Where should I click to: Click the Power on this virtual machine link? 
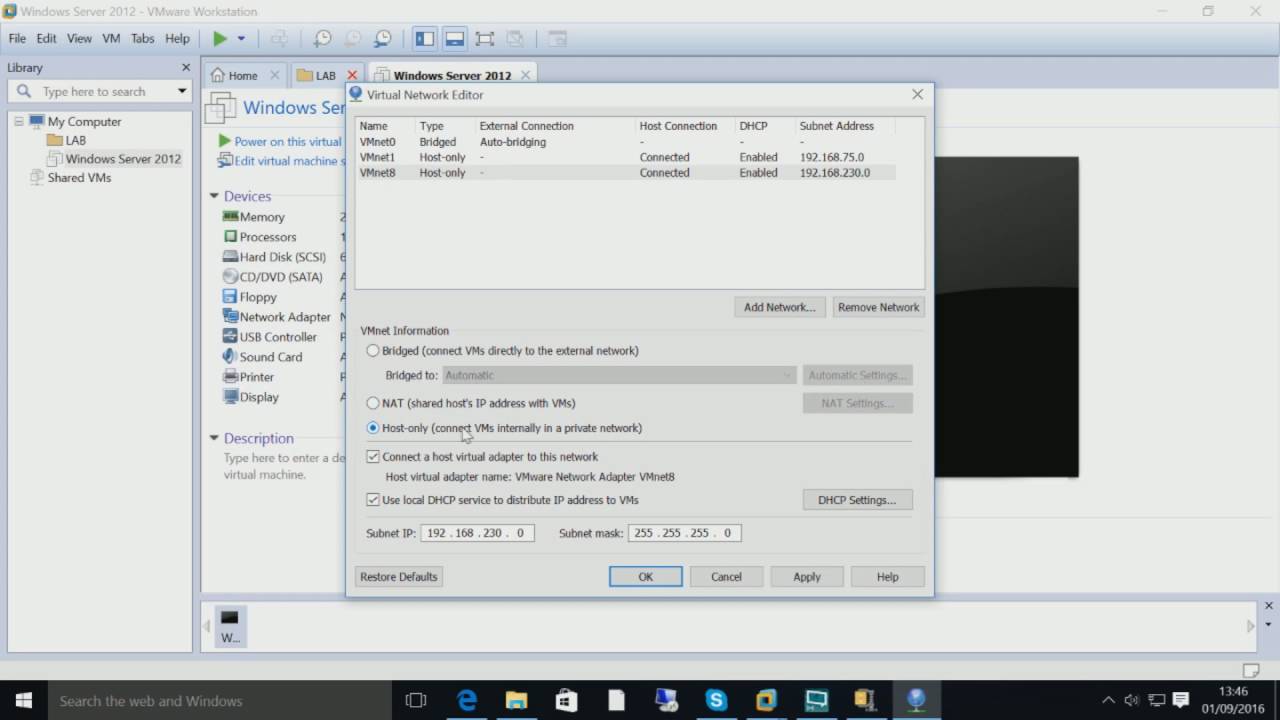click(x=288, y=141)
